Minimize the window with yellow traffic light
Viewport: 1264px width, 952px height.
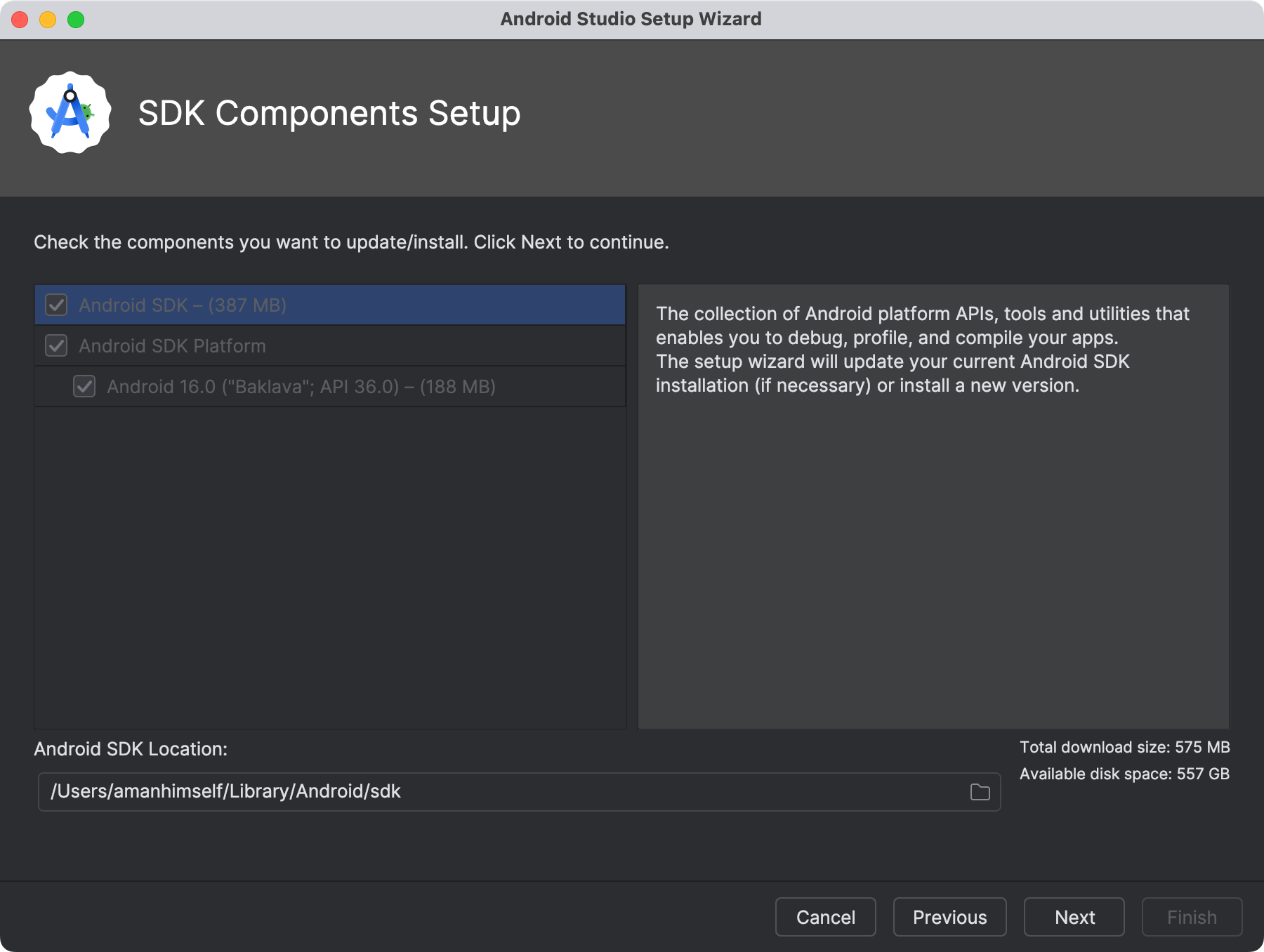46,19
